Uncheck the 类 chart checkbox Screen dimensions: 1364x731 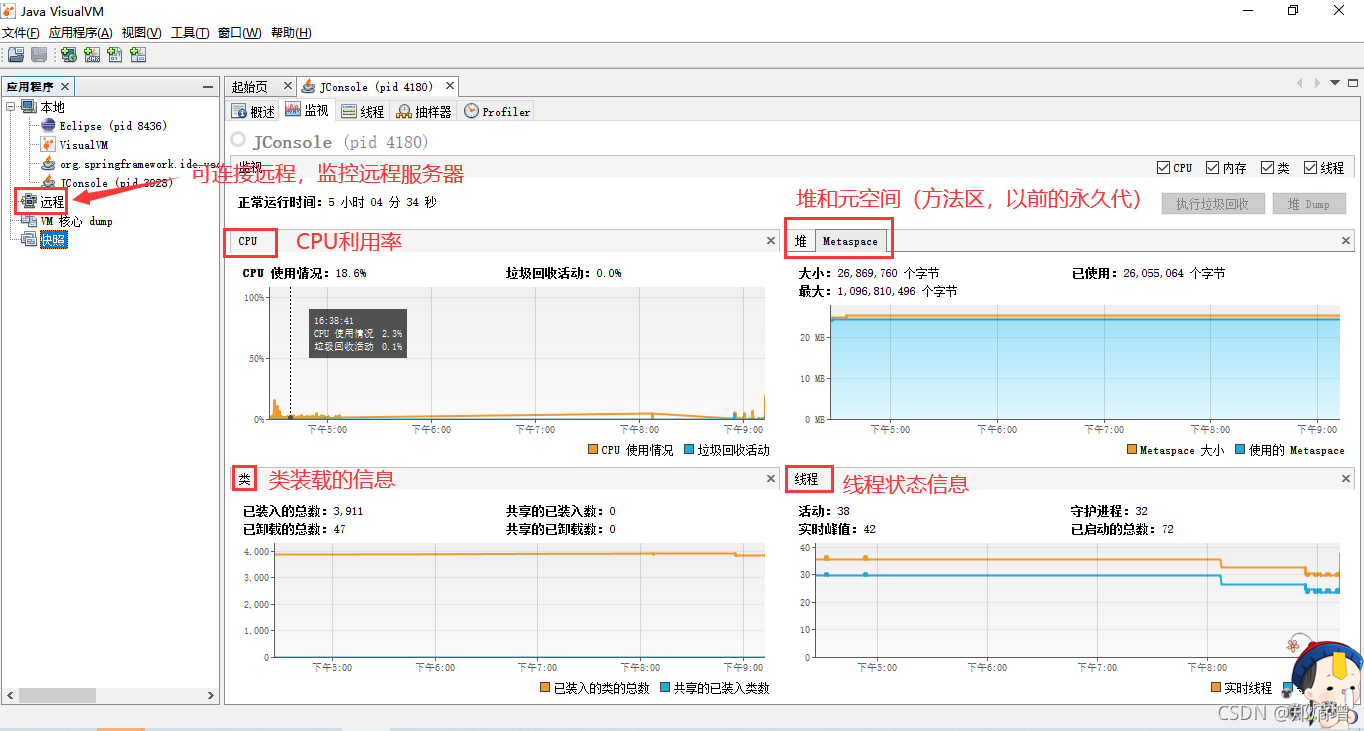[1267, 168]
